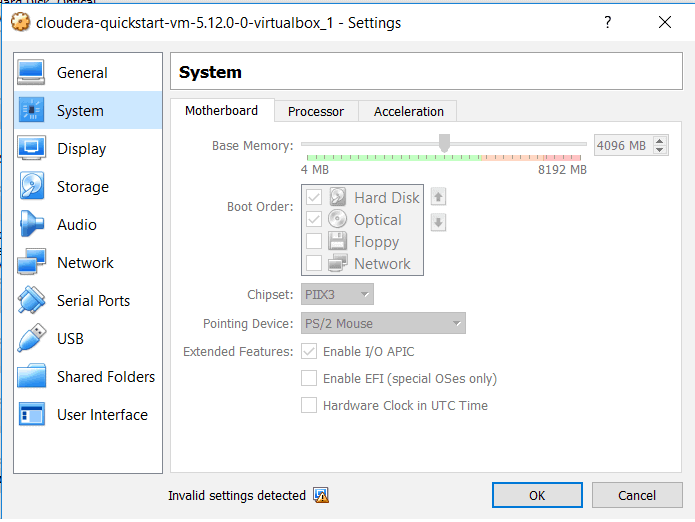Click the Base Memory slider handle
Viewport: 695px width, 522px height.
click(444, 144)
